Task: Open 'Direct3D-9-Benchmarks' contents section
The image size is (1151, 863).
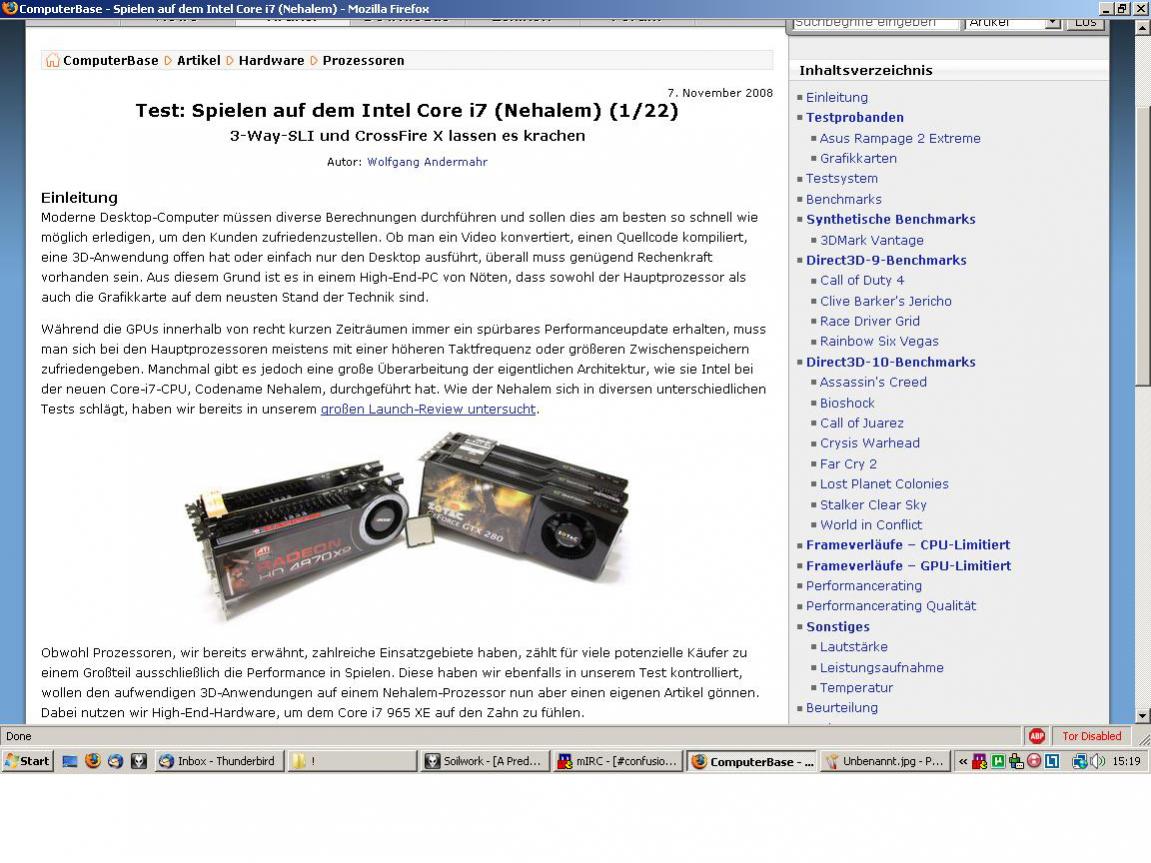Action: 886,260
